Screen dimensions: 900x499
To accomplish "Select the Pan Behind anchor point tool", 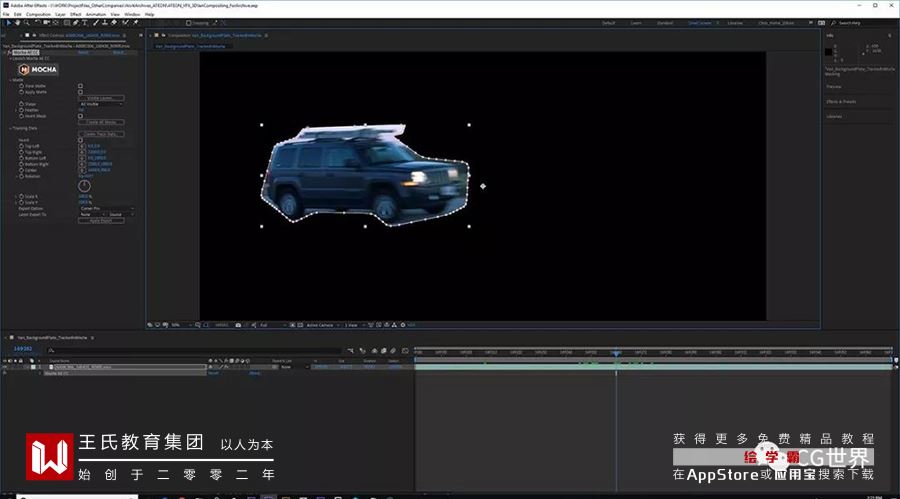I will [x=56, y=22].
